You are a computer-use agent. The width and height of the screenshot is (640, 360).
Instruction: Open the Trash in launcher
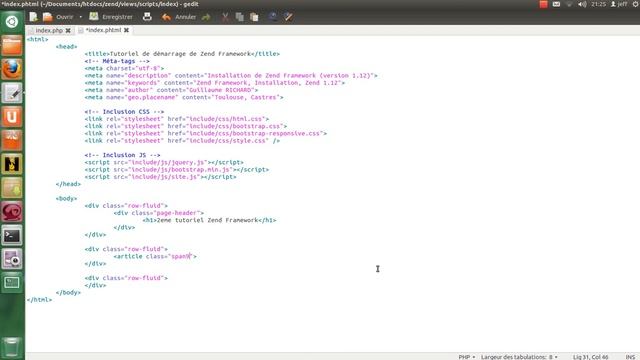pos(11,347)
